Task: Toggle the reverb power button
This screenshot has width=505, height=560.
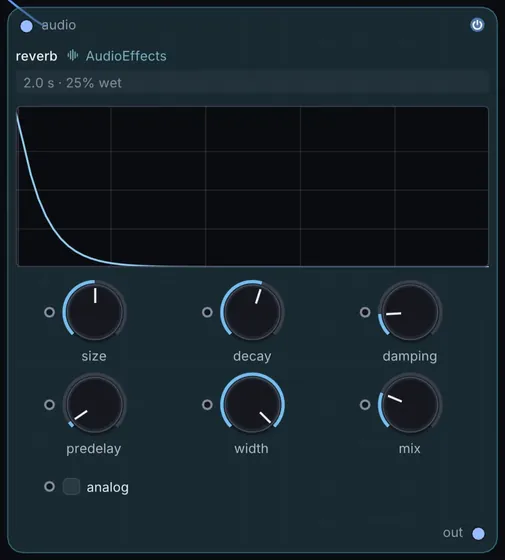Action: click(477, 25)
